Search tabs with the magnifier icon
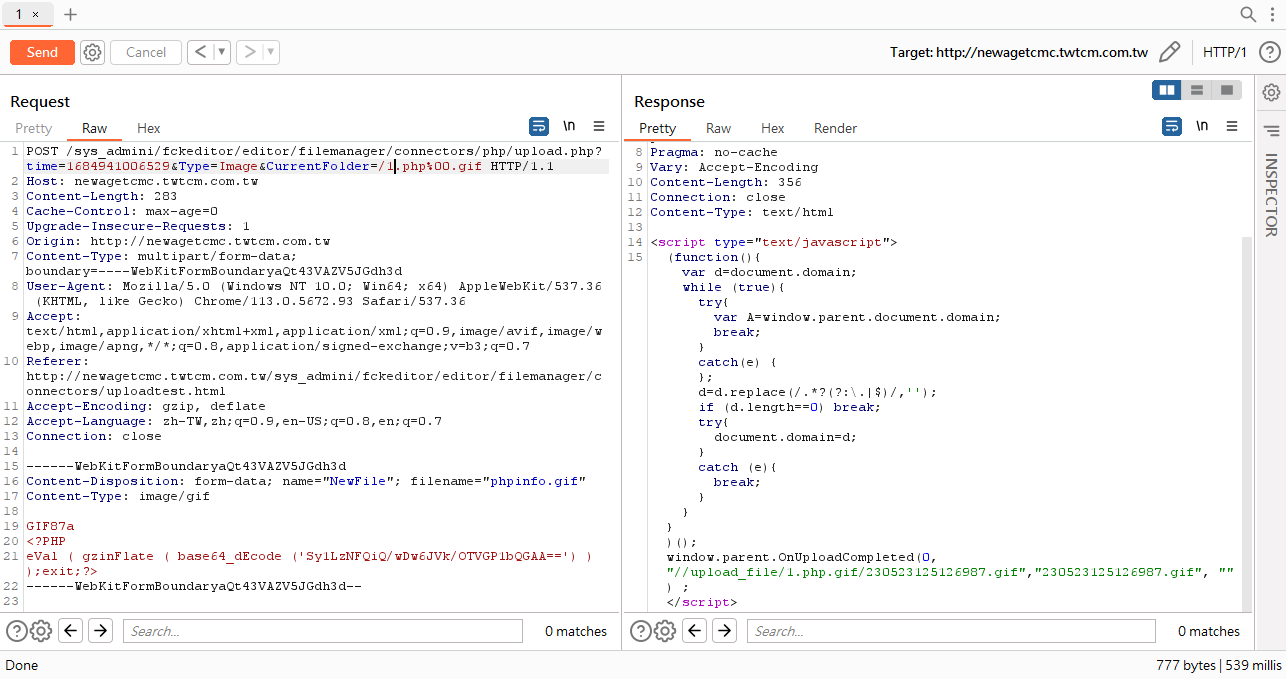 pos(1248,14)
